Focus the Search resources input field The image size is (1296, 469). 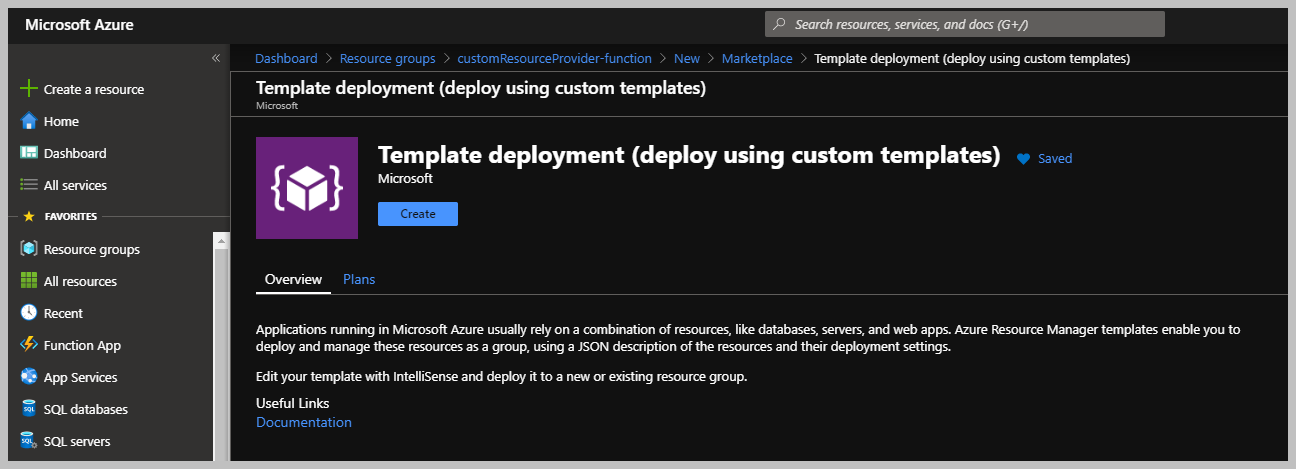(965, 24)
